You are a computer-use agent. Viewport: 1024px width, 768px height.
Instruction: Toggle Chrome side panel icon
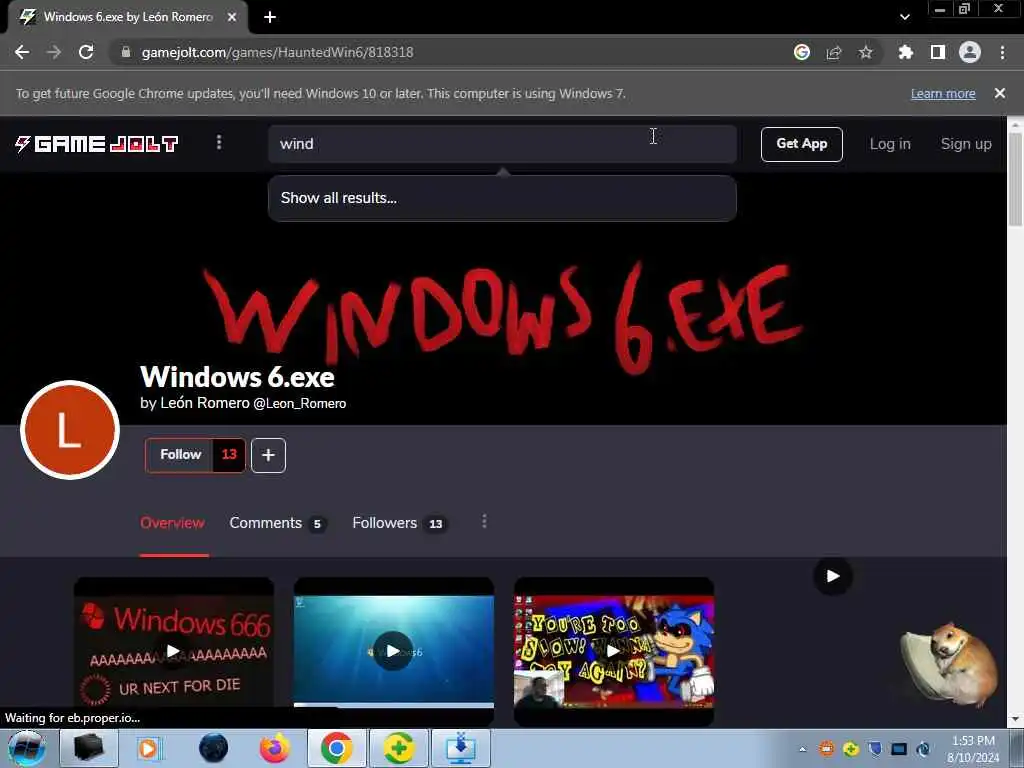[x=938, y=52]
